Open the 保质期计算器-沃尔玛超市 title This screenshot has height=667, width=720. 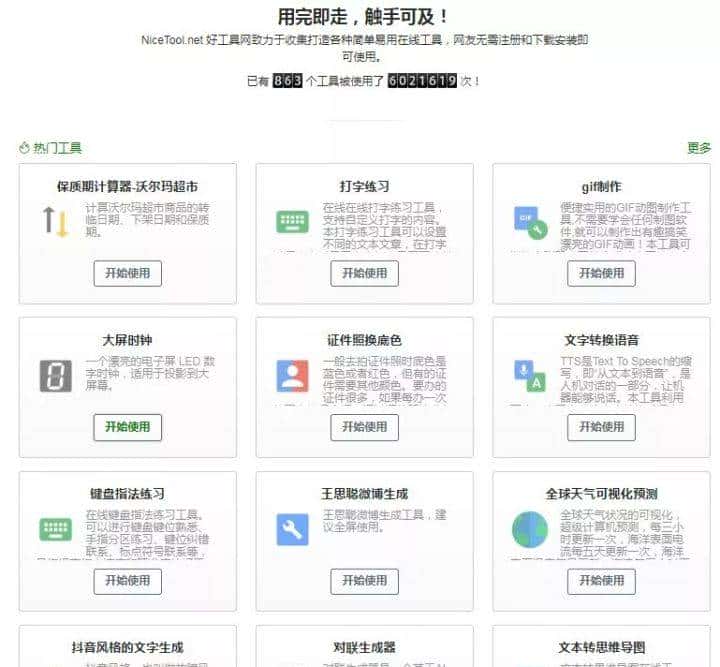pos(128,186)
